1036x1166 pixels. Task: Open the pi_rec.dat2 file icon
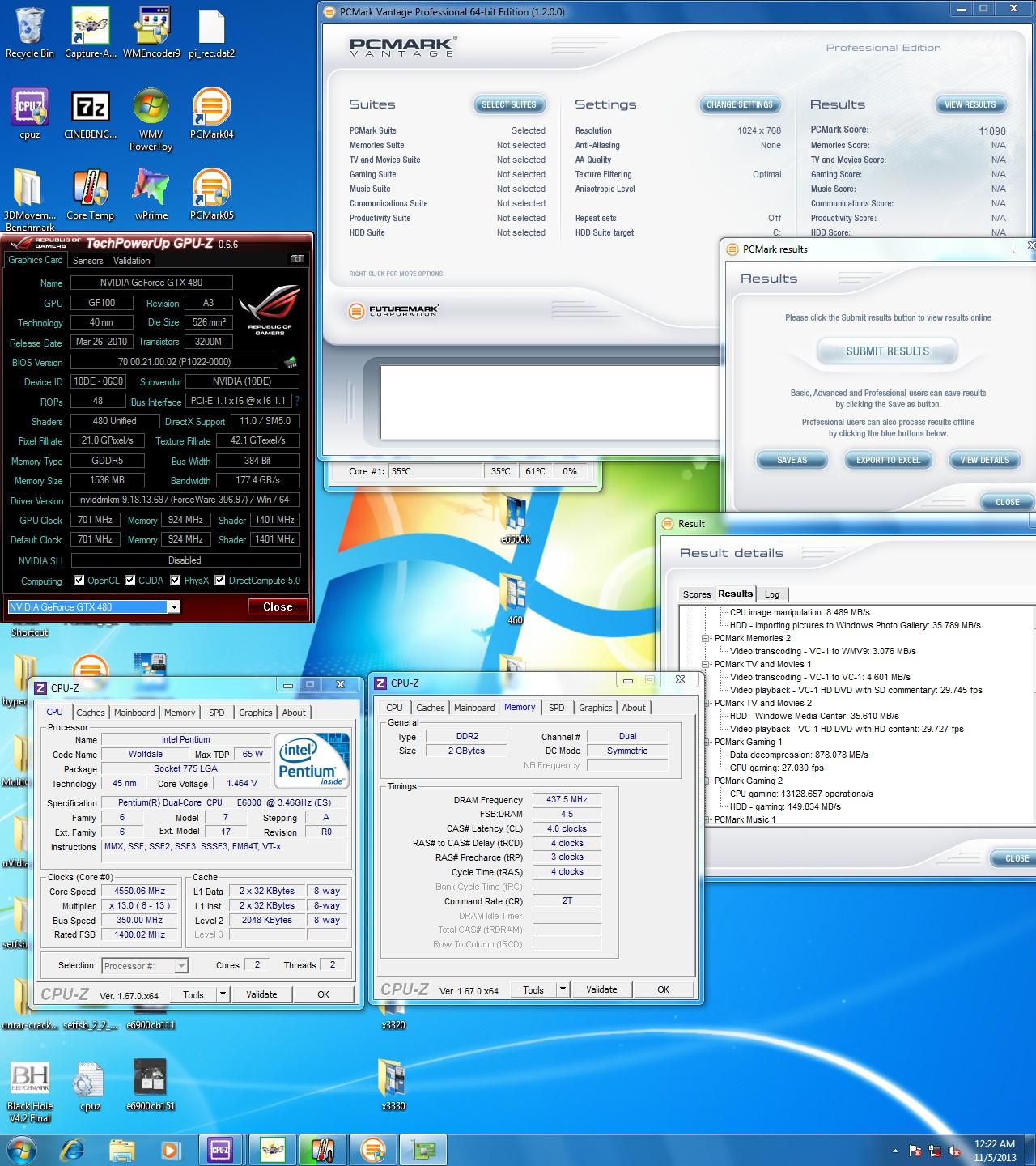pyautogui.click(x=211, y=32)
